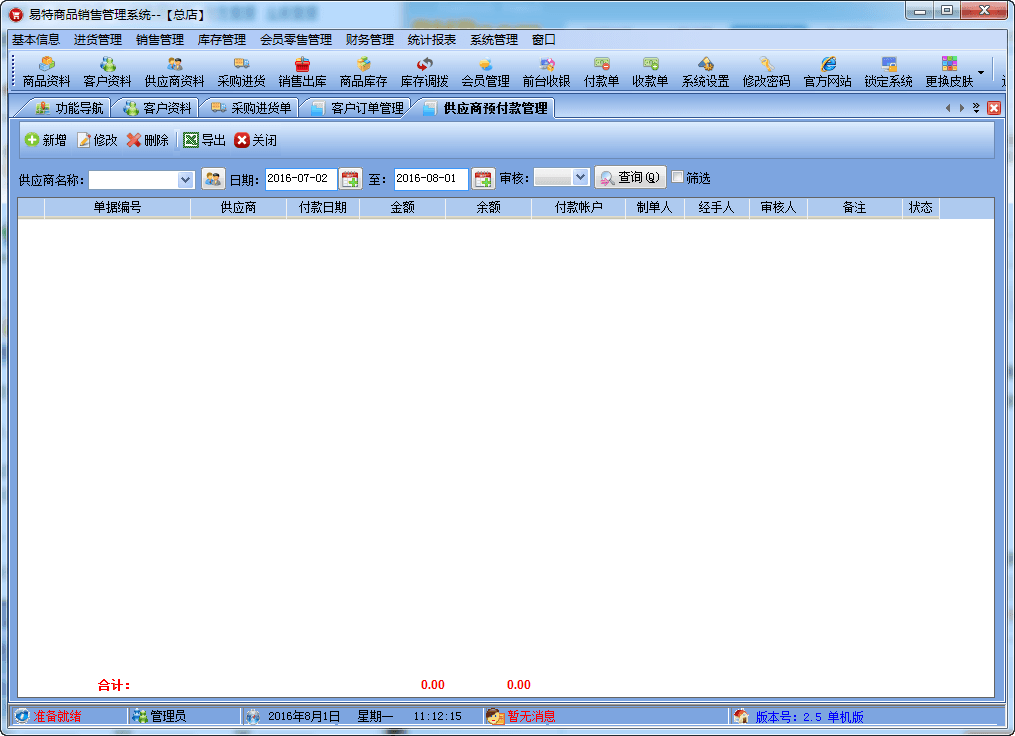Click 暂无消息 in status bar
Screen dimensions: 1015x736
[531, 716]
